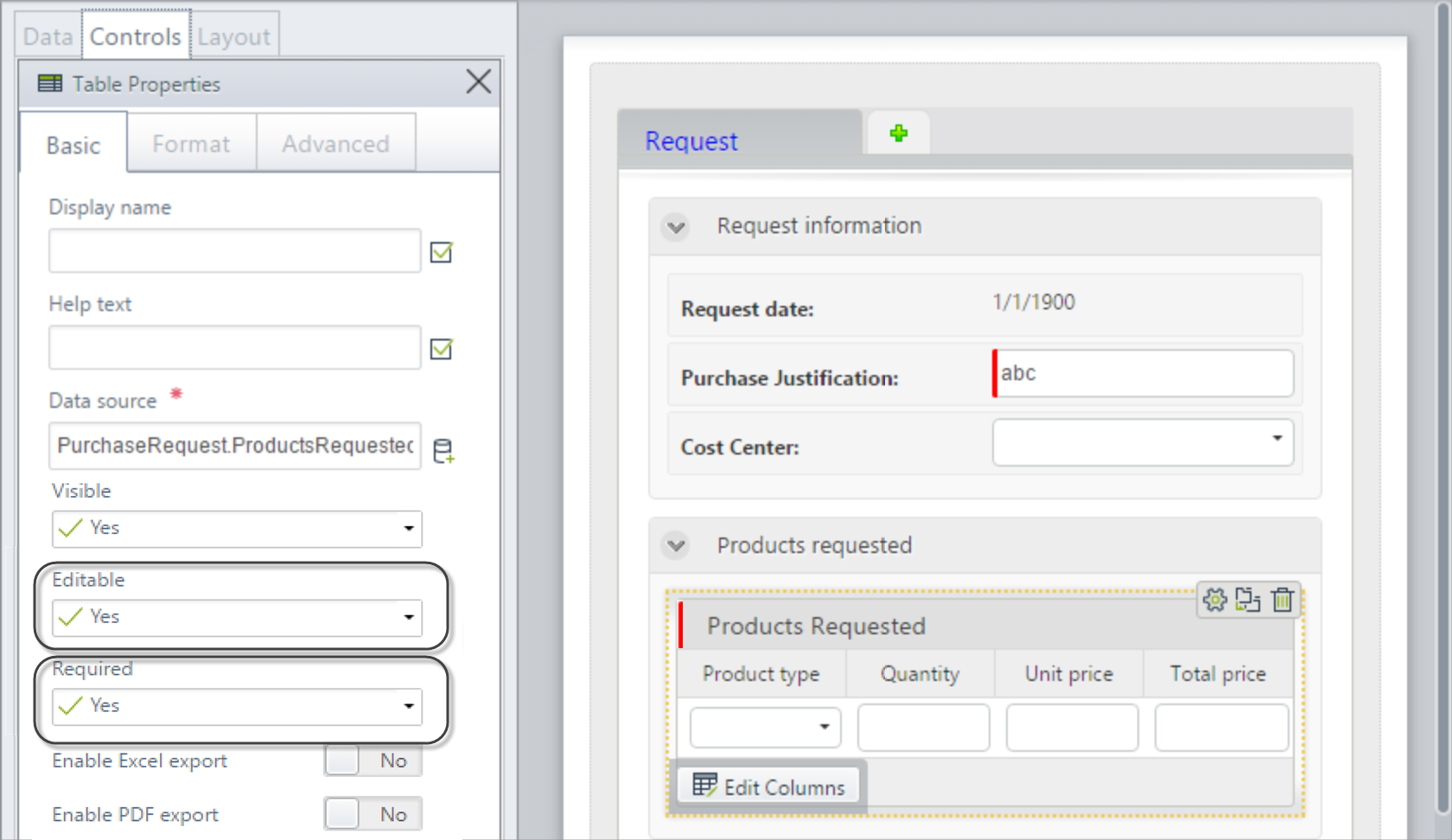Delete the Products Requested table with trash icon

coord(1283,600)
